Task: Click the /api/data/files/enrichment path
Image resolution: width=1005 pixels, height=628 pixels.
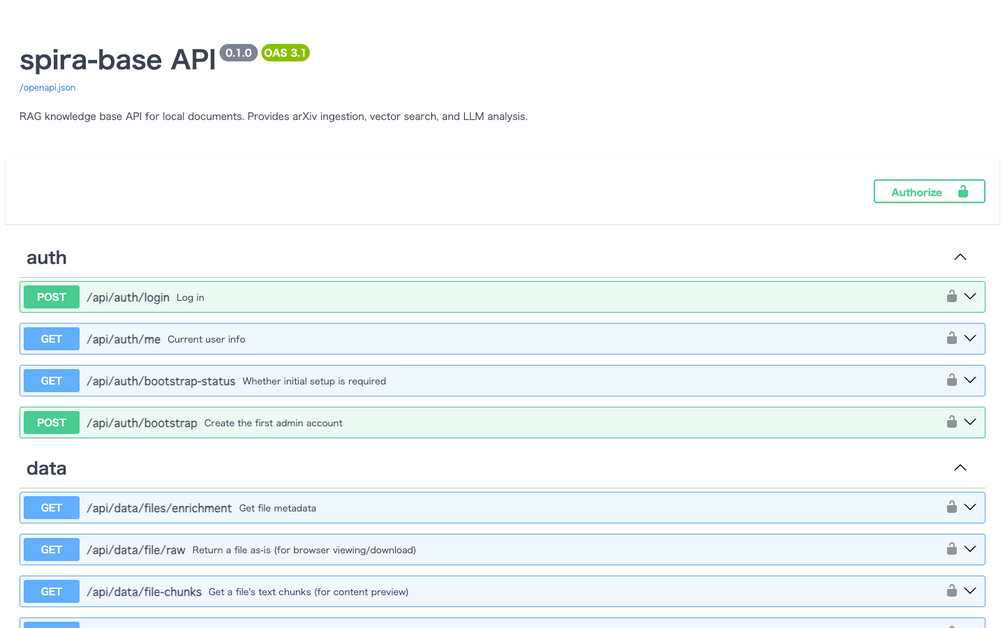Action: (x=159, y=508)
